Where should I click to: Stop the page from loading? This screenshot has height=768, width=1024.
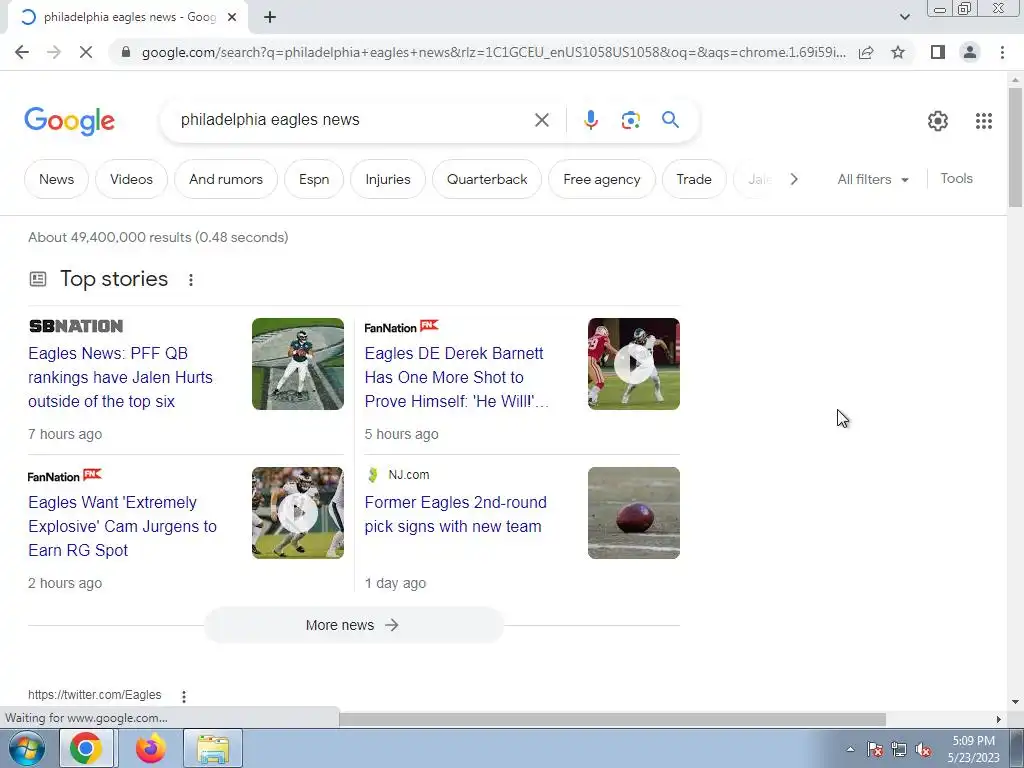coord(86,52)
